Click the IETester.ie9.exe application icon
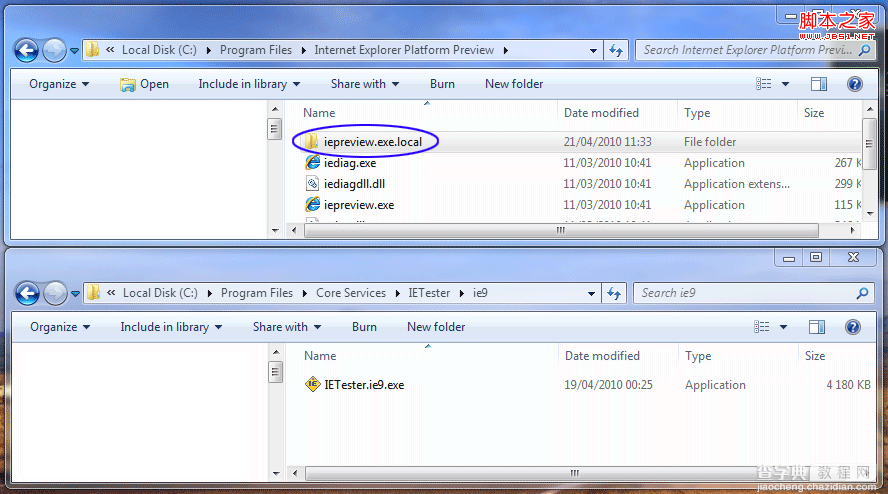 click(312, 384)
